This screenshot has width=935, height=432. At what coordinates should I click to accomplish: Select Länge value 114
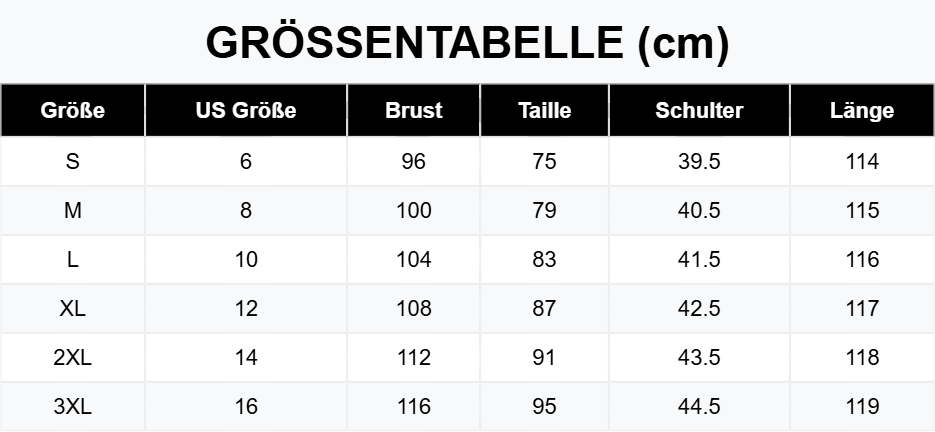click(x=862, y=161)
